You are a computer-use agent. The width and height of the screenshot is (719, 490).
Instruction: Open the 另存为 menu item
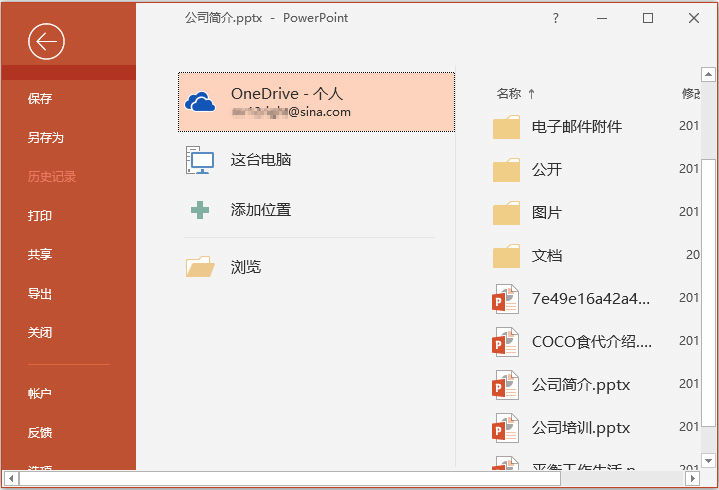(x=45, y=138)
